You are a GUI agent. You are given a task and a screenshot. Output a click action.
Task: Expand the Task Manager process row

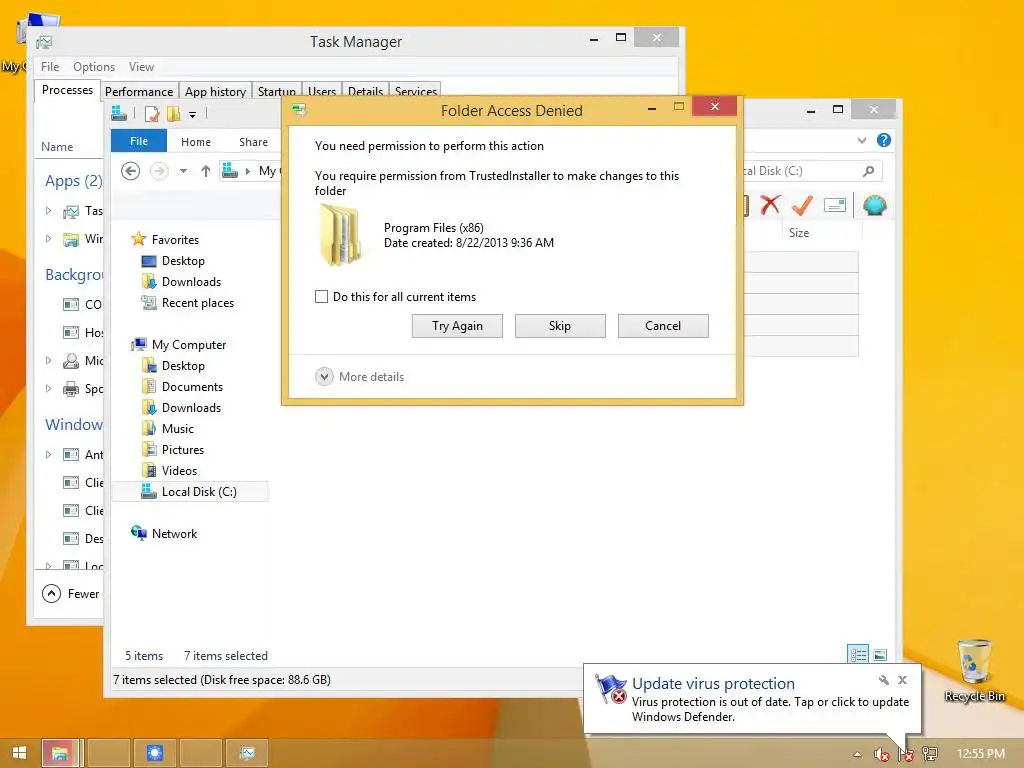tap(48, 210)
